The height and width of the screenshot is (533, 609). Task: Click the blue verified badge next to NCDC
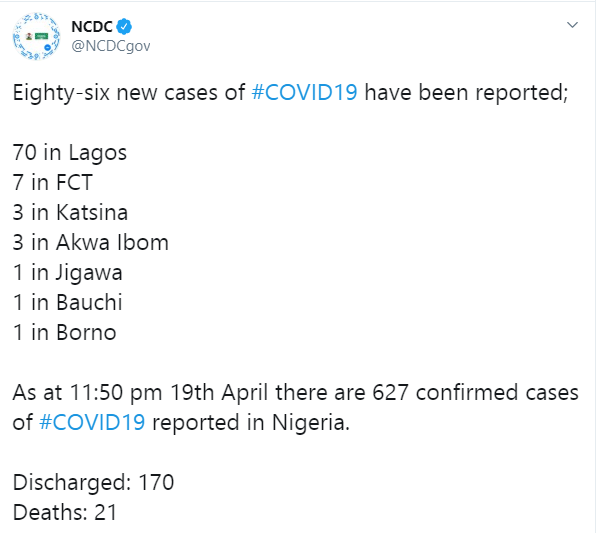[x=124, y=26]
